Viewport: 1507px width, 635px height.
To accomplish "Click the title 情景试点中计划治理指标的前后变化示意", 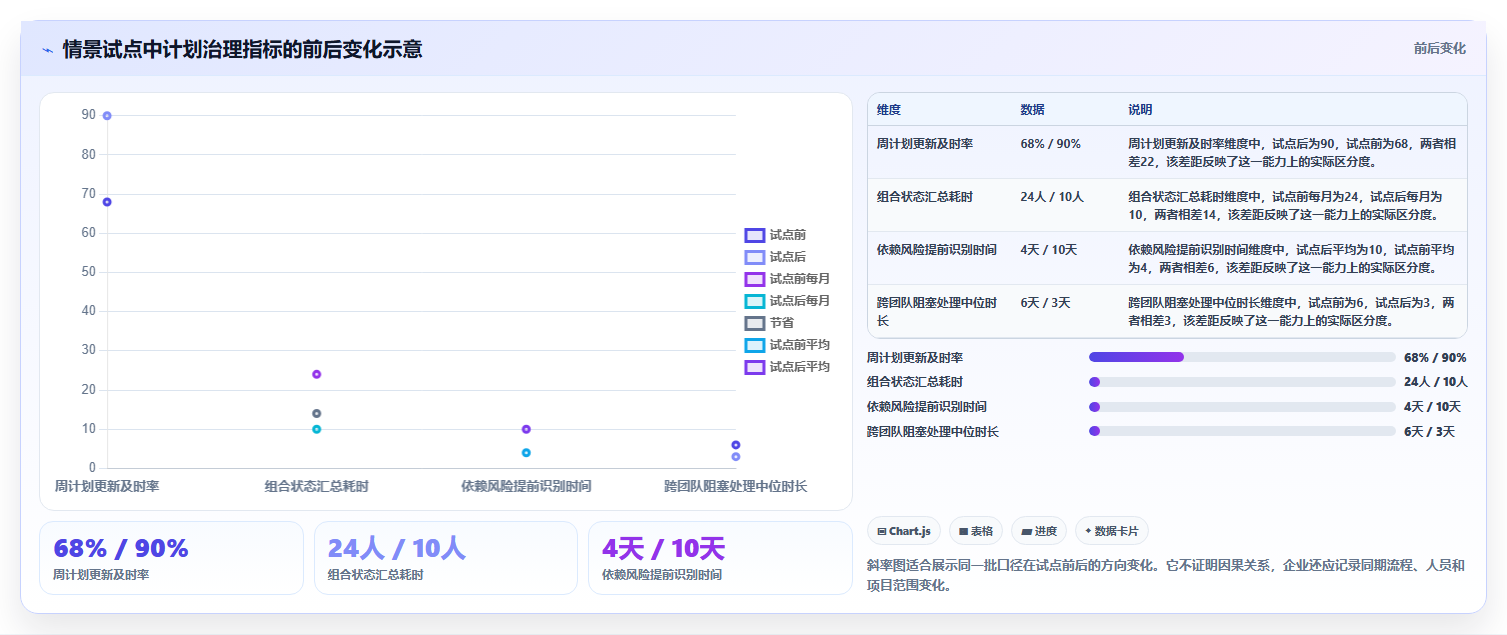I will (x=242, y=49).
